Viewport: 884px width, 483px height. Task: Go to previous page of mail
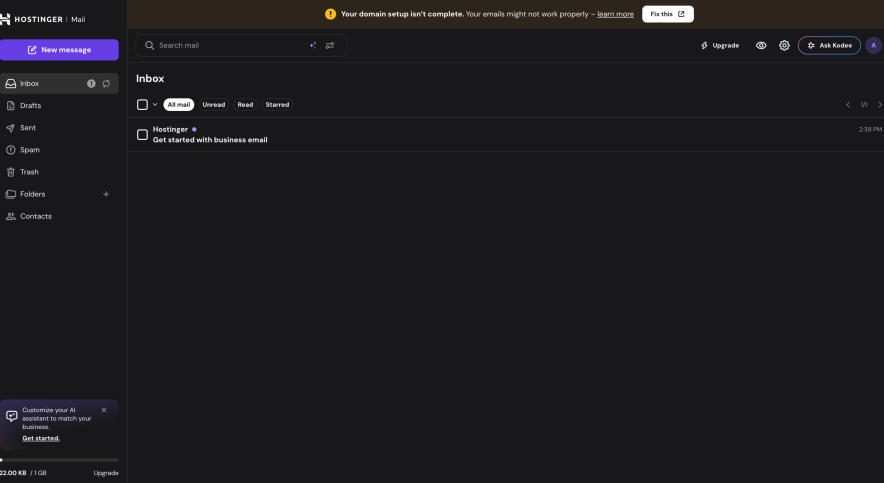[x=848, y=105]
